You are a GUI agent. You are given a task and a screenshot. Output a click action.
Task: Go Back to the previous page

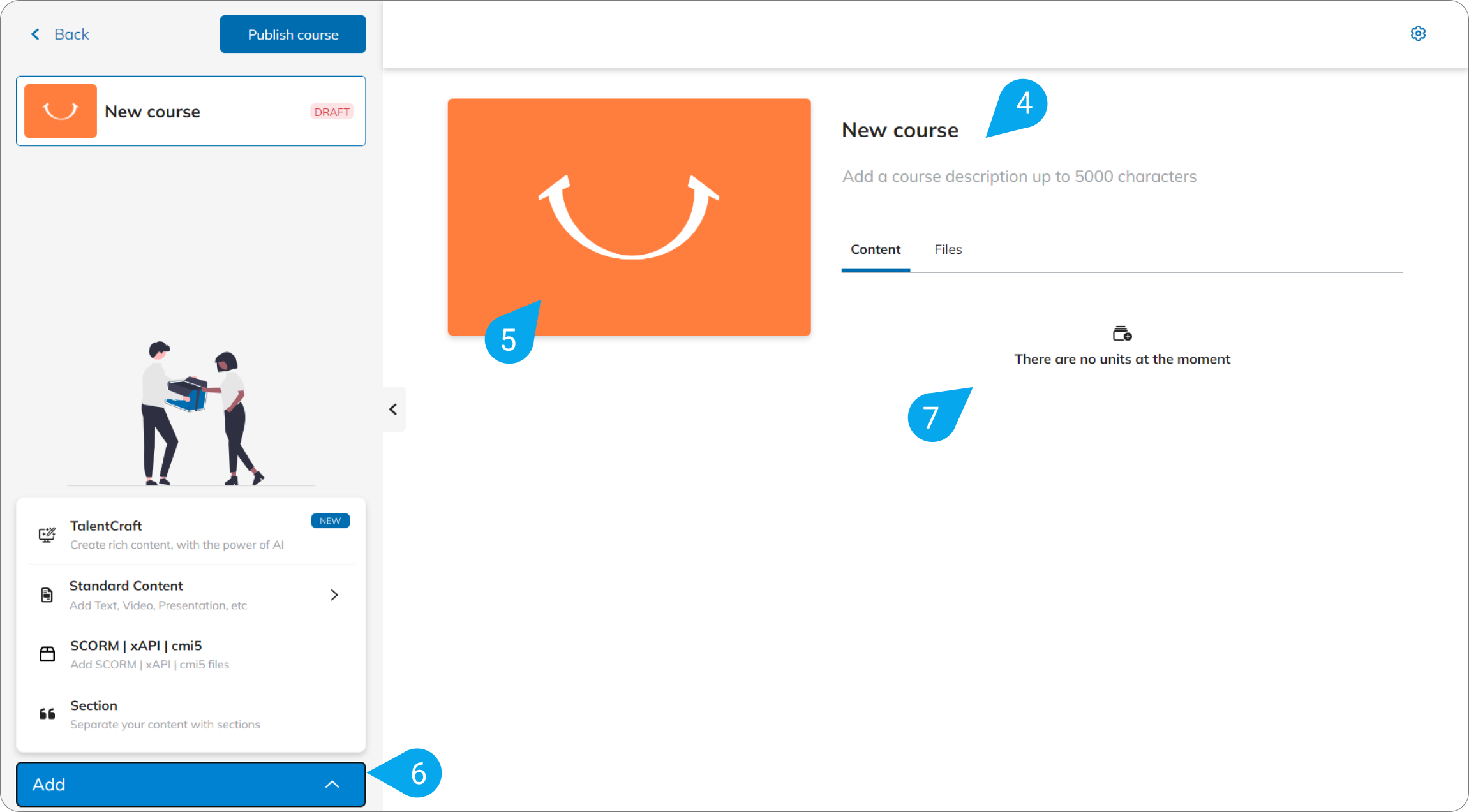pyautogui.click(x=60, y=34)
